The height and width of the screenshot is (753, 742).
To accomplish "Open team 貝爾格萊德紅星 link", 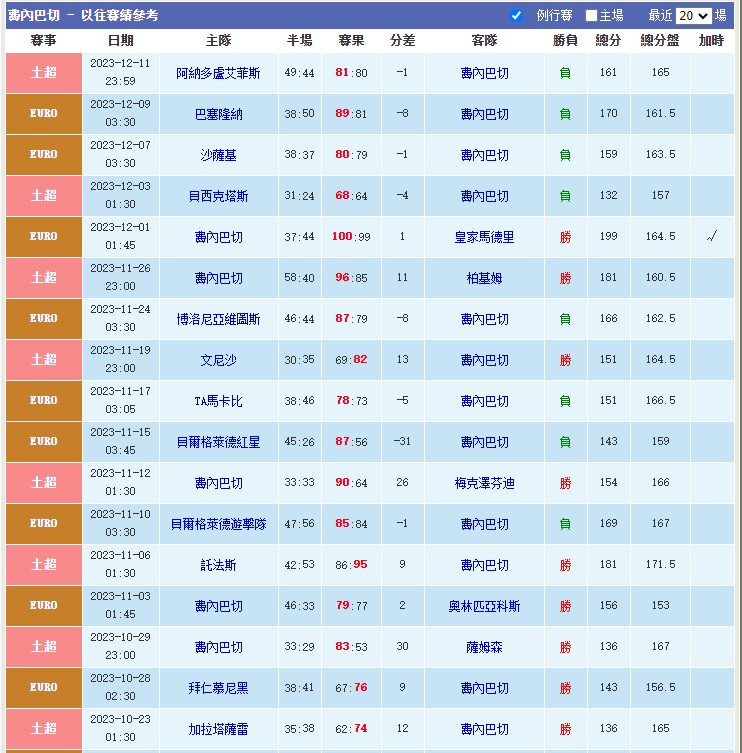I will coord(218,442).
